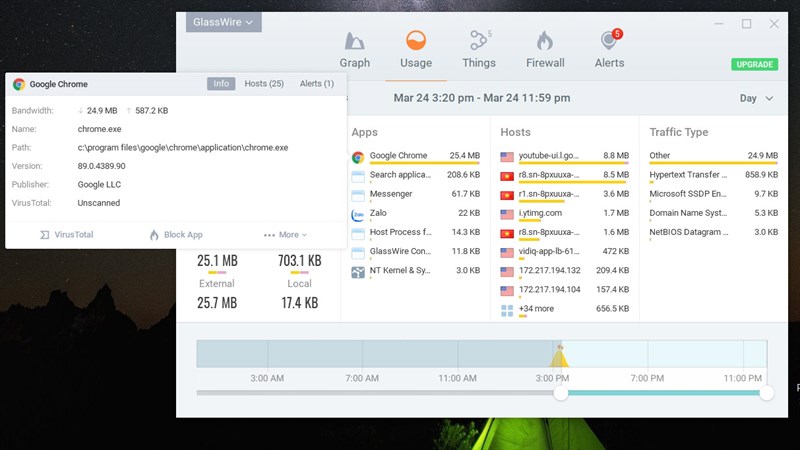Click the date range Mar 24 heading
This screenshot has height=450, width=800.
(x=482, y=98)
